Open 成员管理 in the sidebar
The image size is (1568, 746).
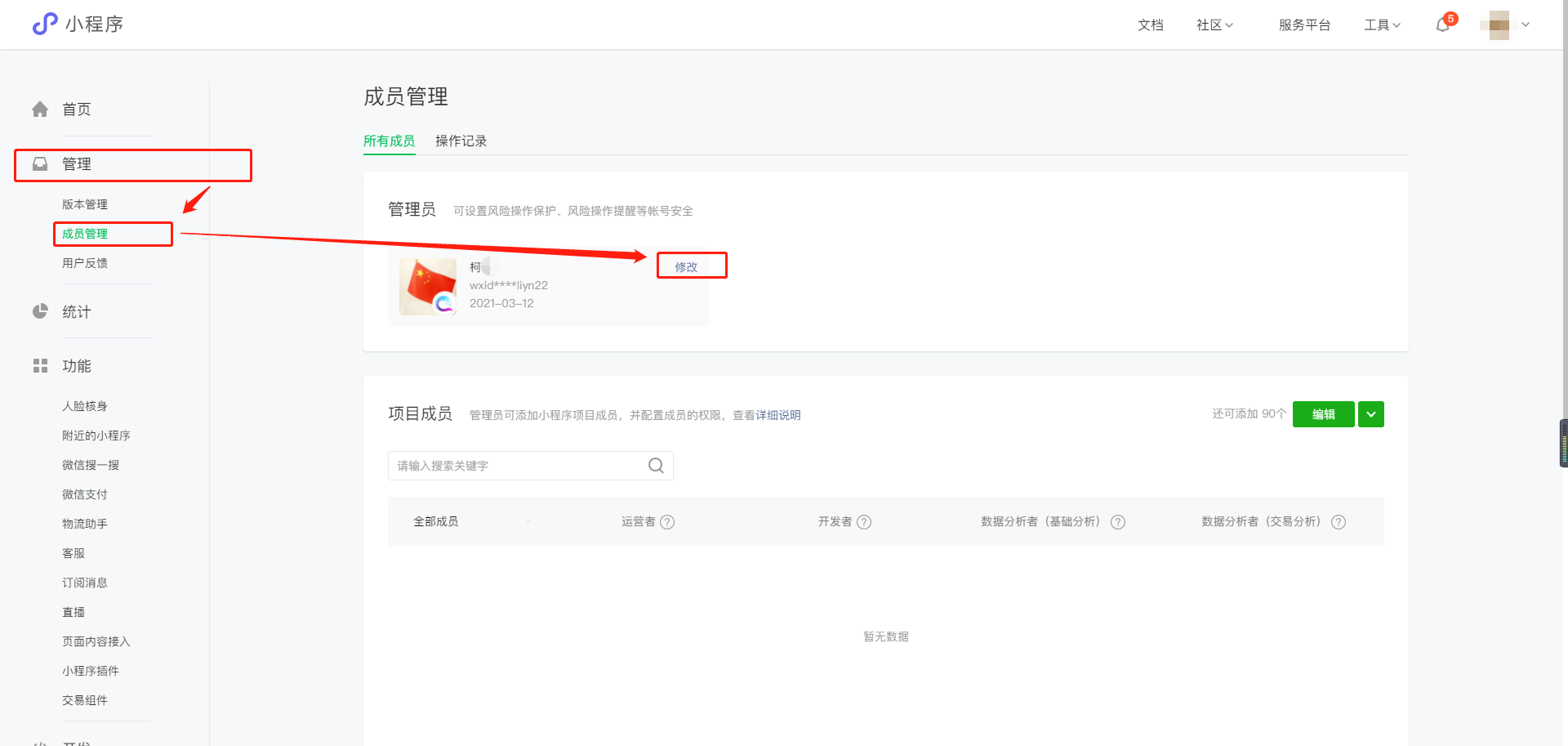click(x=85, y=234)
